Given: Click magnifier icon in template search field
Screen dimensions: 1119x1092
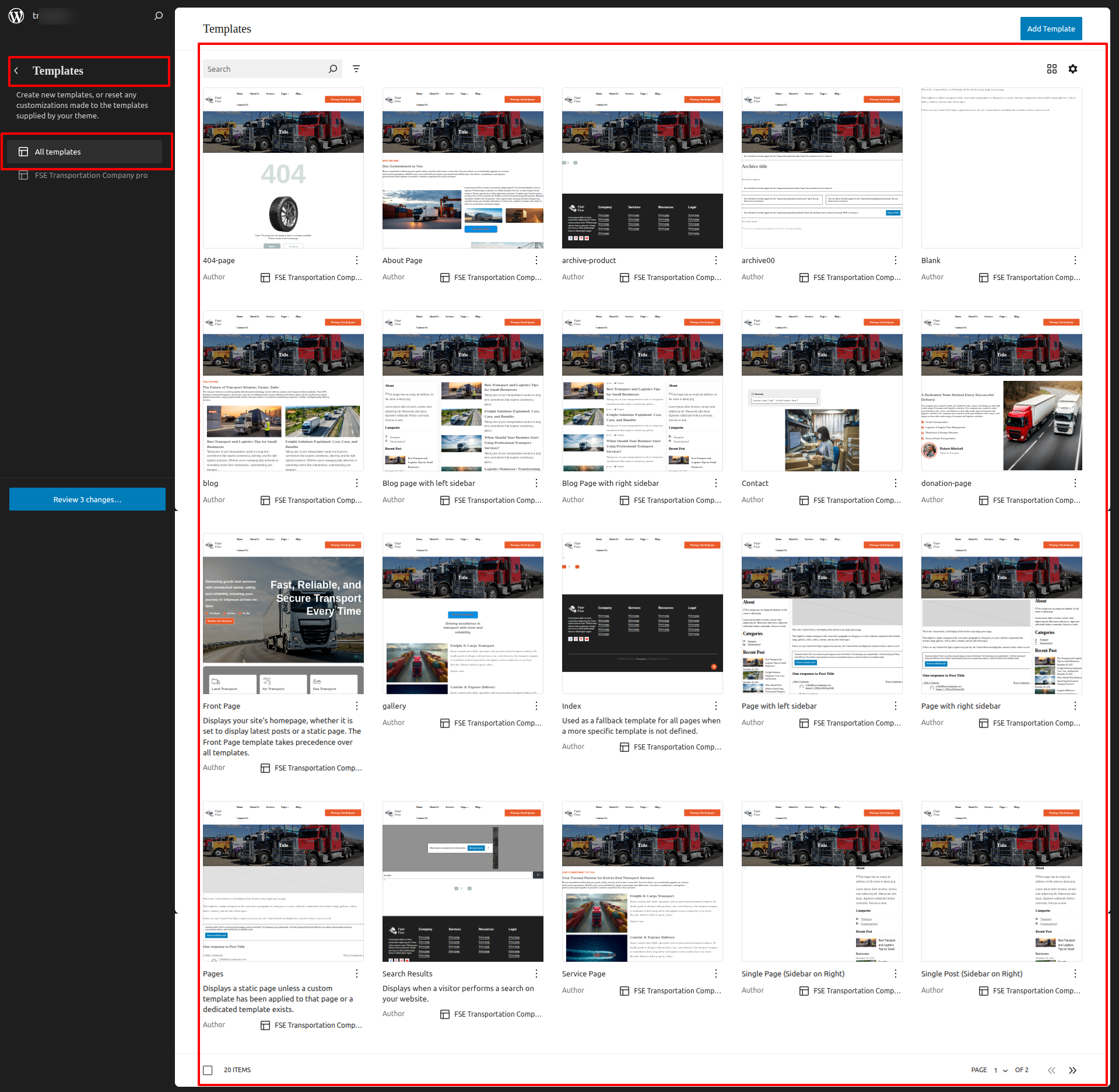Looking at the screenshot, I should point(333,69).
